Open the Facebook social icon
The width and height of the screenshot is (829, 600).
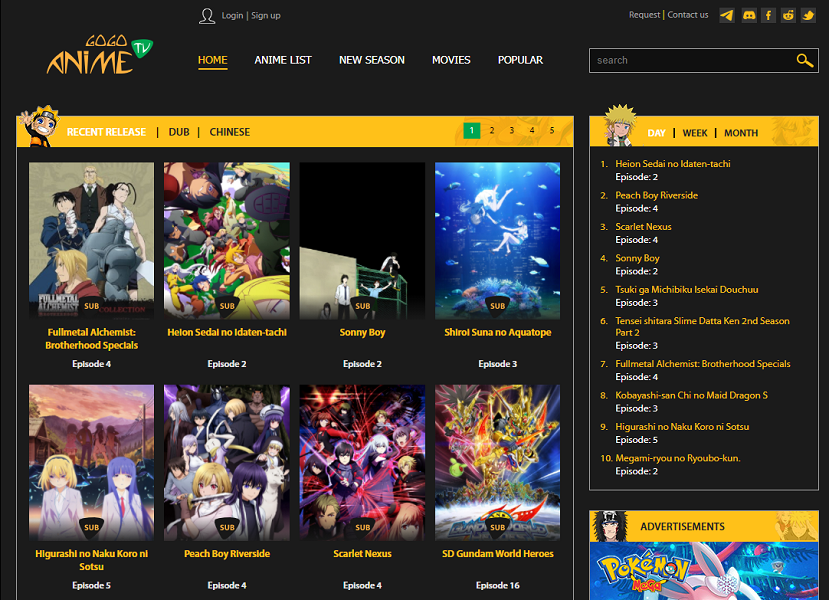768,15
